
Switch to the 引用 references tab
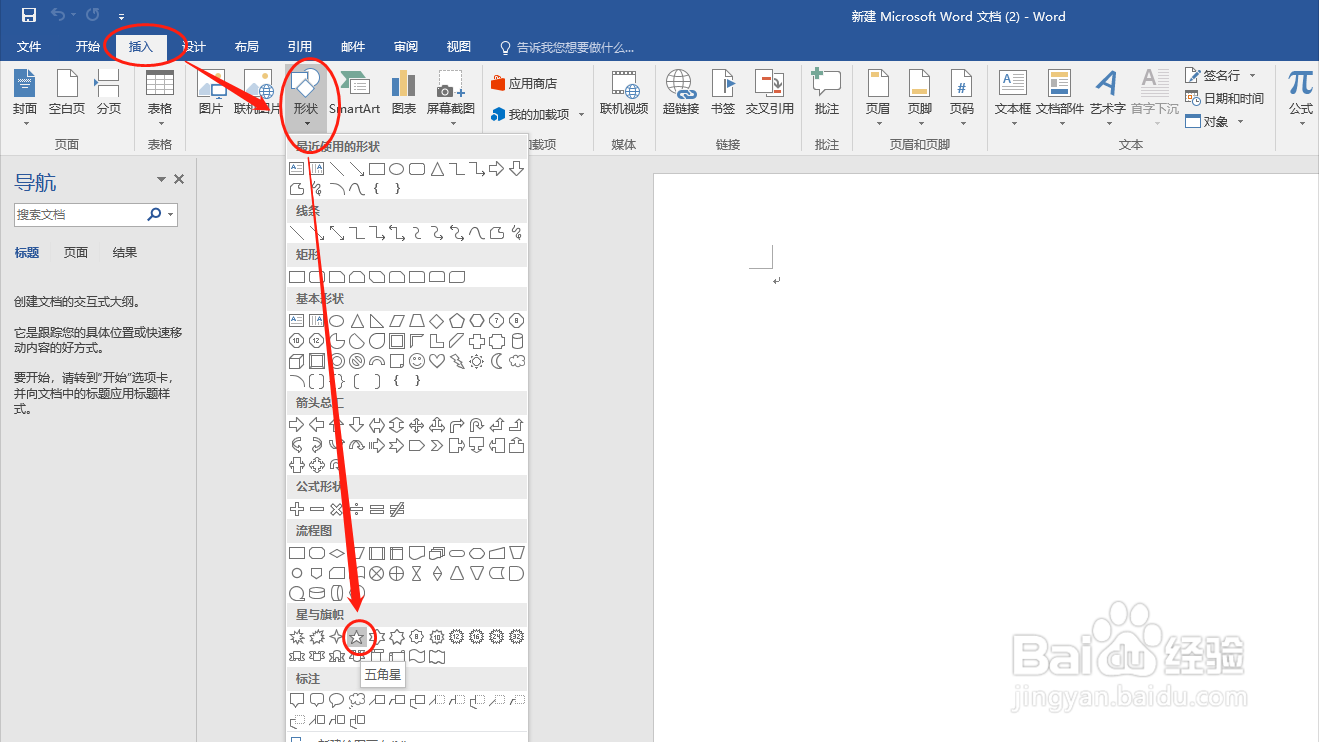299,47
